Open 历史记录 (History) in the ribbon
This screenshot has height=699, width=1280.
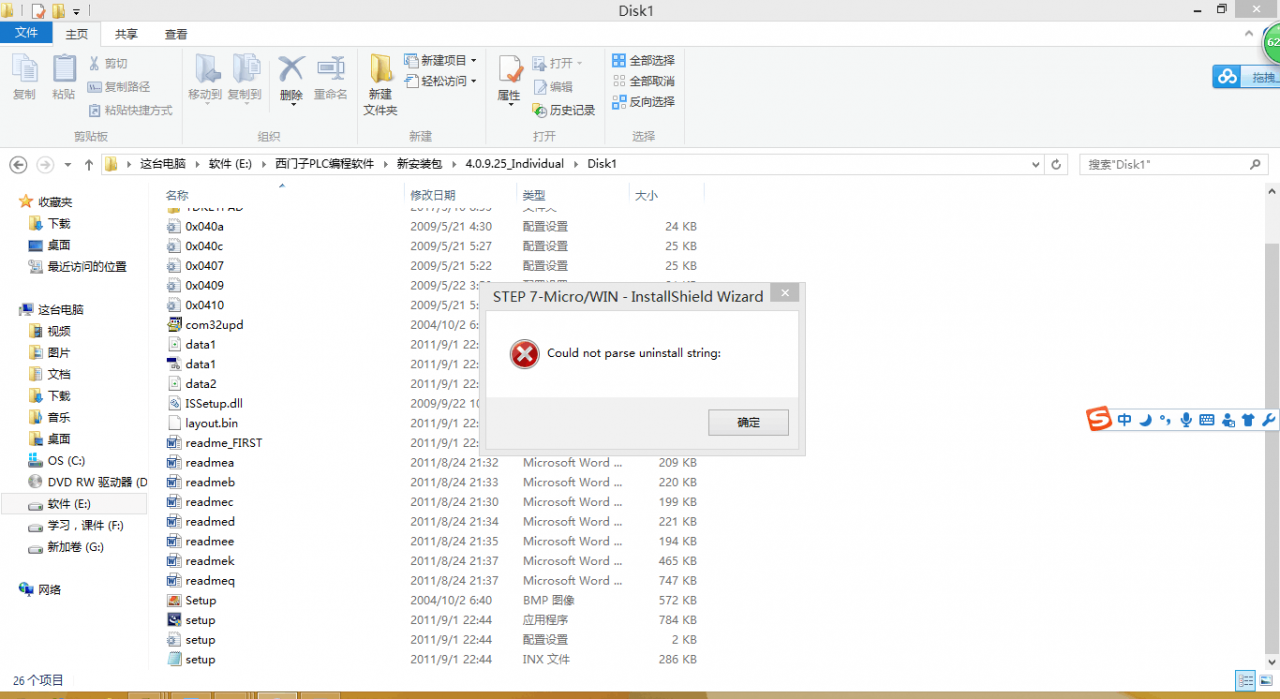(x=564, y=110)
